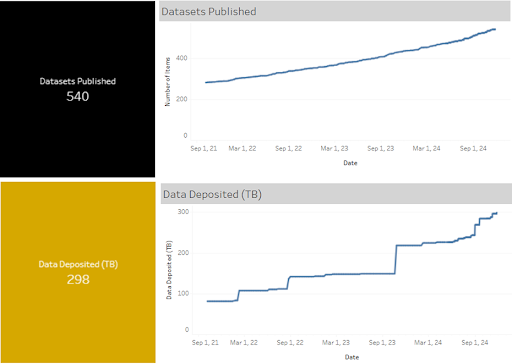Click the black Datasets Published 540 tile
This screenshot has height=364, width=512.
(77, 89)
